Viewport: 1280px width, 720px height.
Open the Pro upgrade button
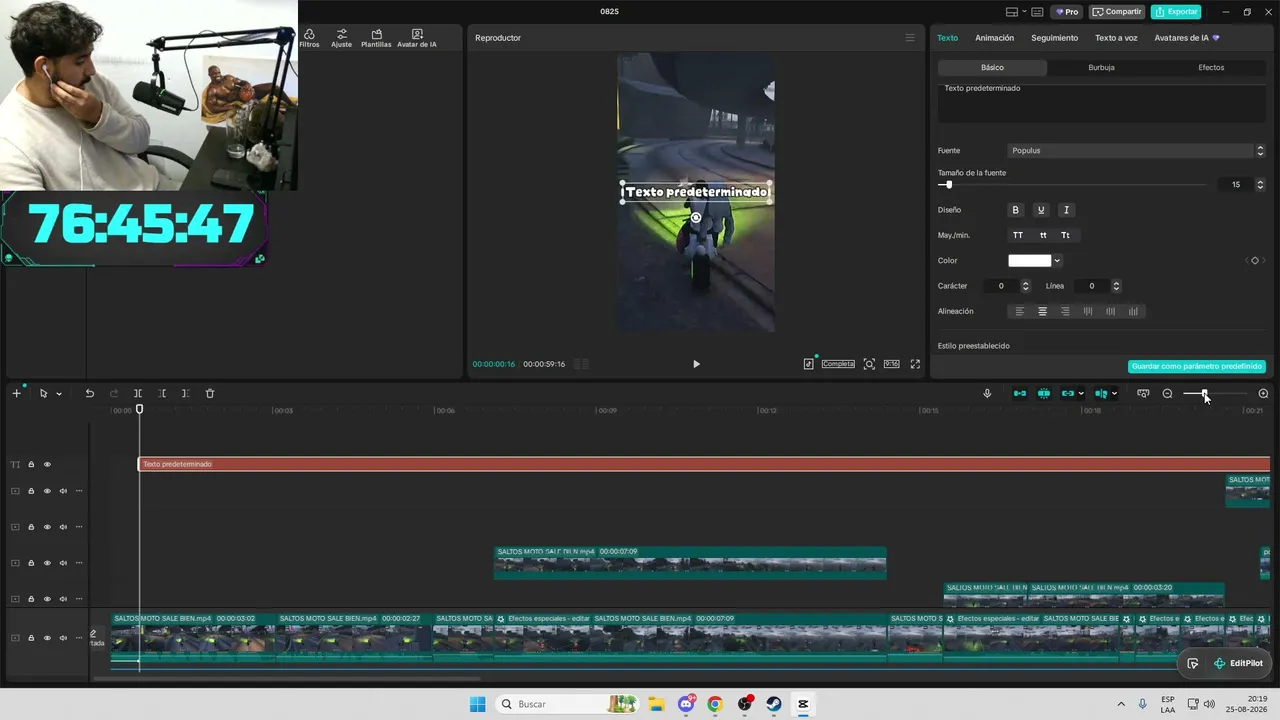1066,12
